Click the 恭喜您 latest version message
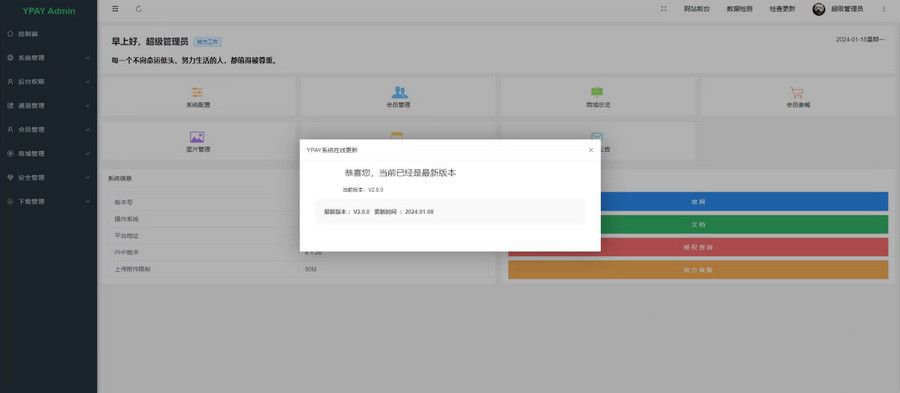 coord(400,173)
